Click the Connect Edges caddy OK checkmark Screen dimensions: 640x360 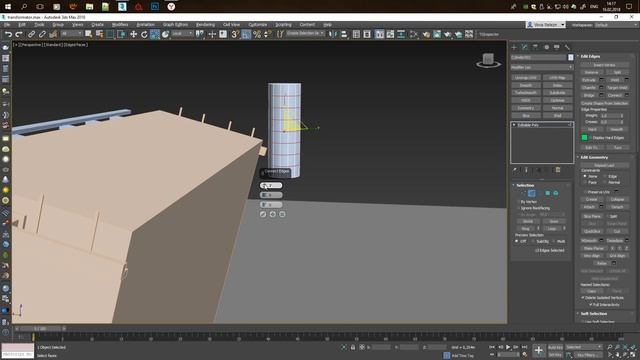263,214
